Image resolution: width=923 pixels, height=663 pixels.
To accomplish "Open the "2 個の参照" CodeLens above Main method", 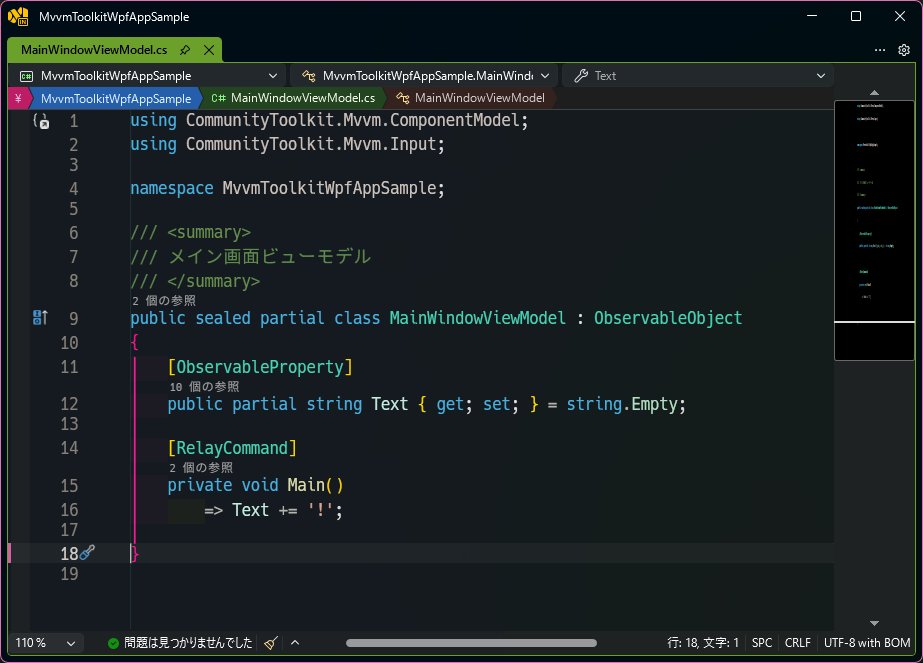I will click(x=201, y=468).
